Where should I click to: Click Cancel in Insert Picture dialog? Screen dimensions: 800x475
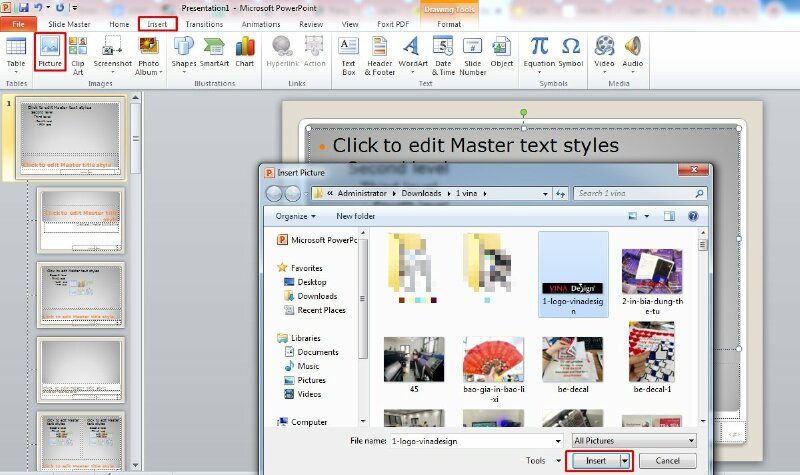click(667, 461)
